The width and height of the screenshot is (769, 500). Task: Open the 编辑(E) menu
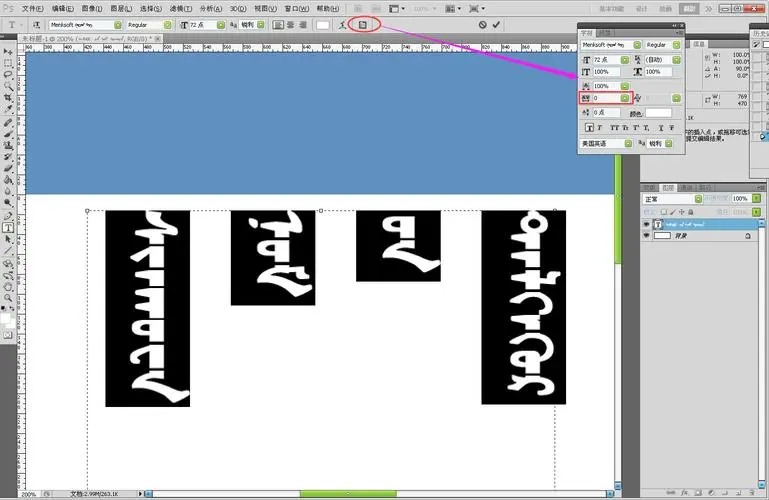point(63,8)
